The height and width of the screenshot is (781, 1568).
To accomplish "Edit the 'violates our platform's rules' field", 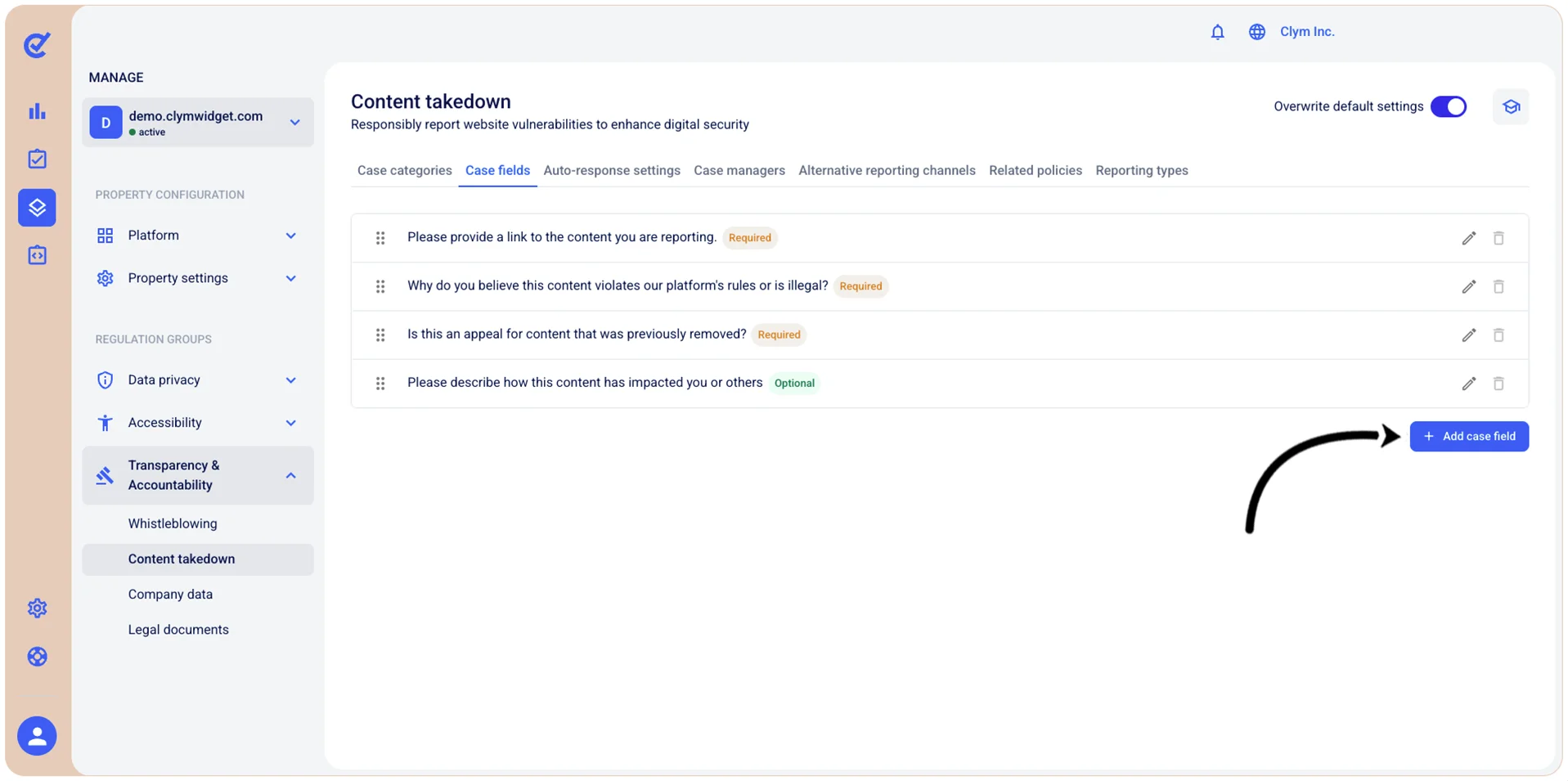I will 1468,286.
